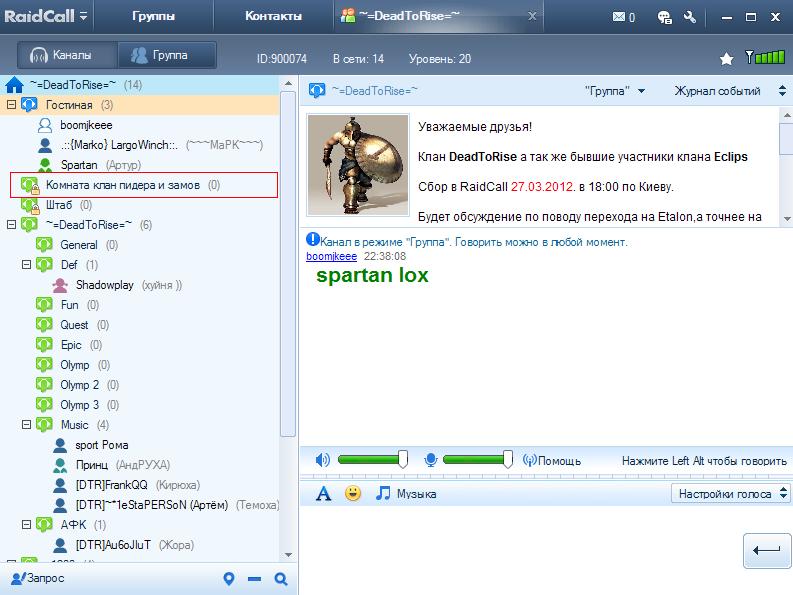The width and height of the screenshot is (793, 595).
Task: Join the Olymp (0) channel
Action: (x=75, y=365)
